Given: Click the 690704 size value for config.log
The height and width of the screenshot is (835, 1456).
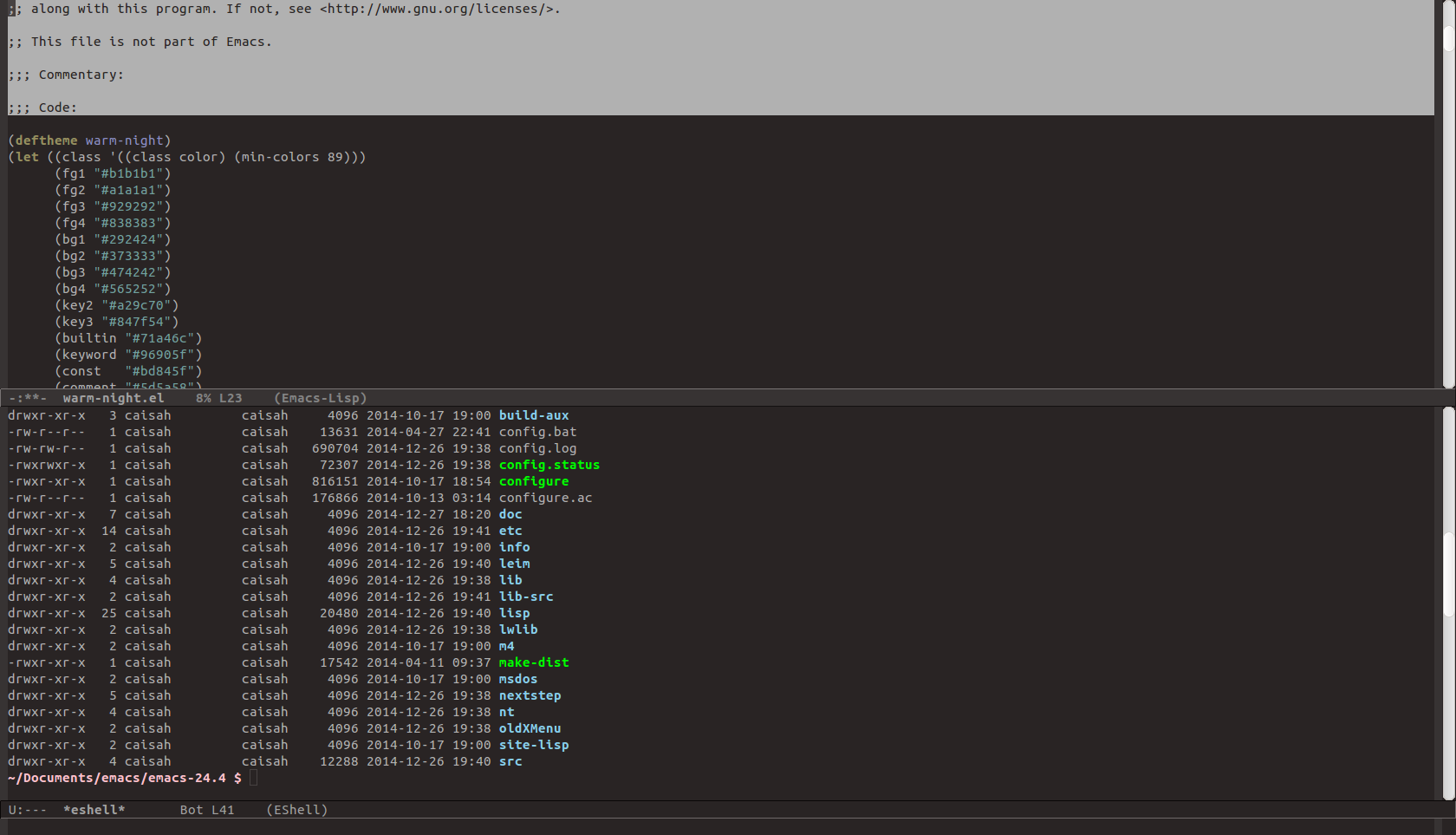Looking at the screenshot, I should point(335,448).
